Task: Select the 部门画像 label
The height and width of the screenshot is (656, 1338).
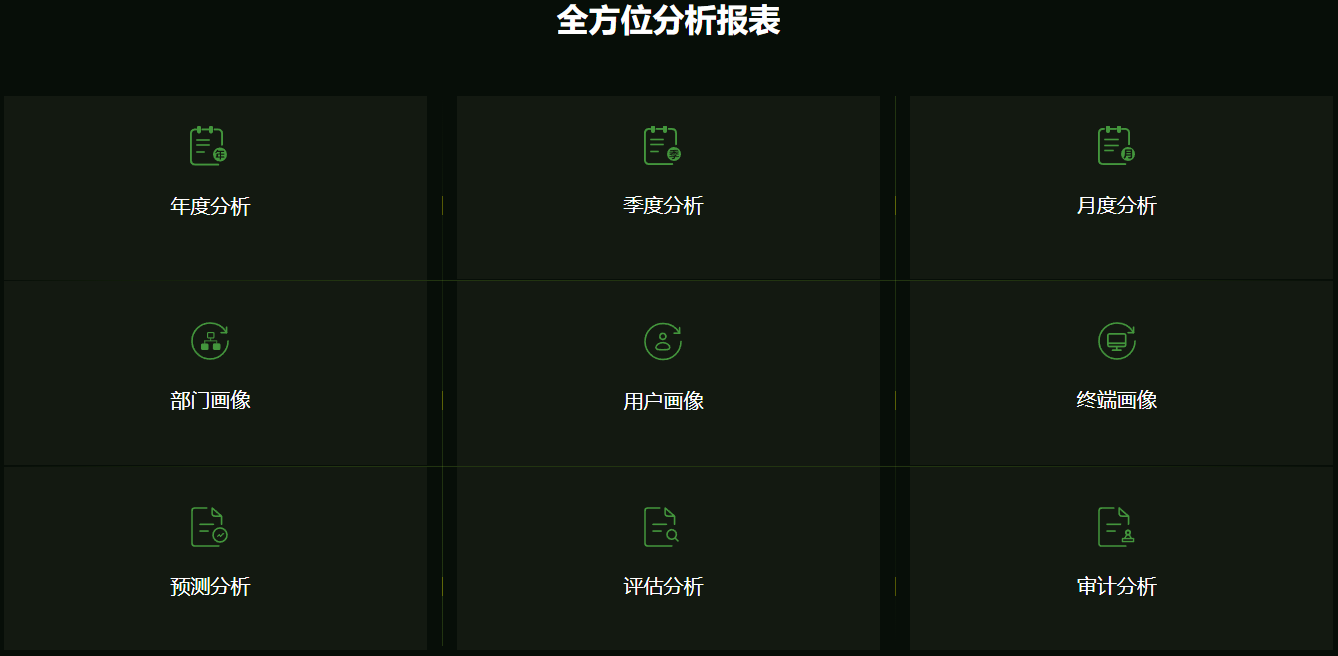Action: tap(210, 401)
